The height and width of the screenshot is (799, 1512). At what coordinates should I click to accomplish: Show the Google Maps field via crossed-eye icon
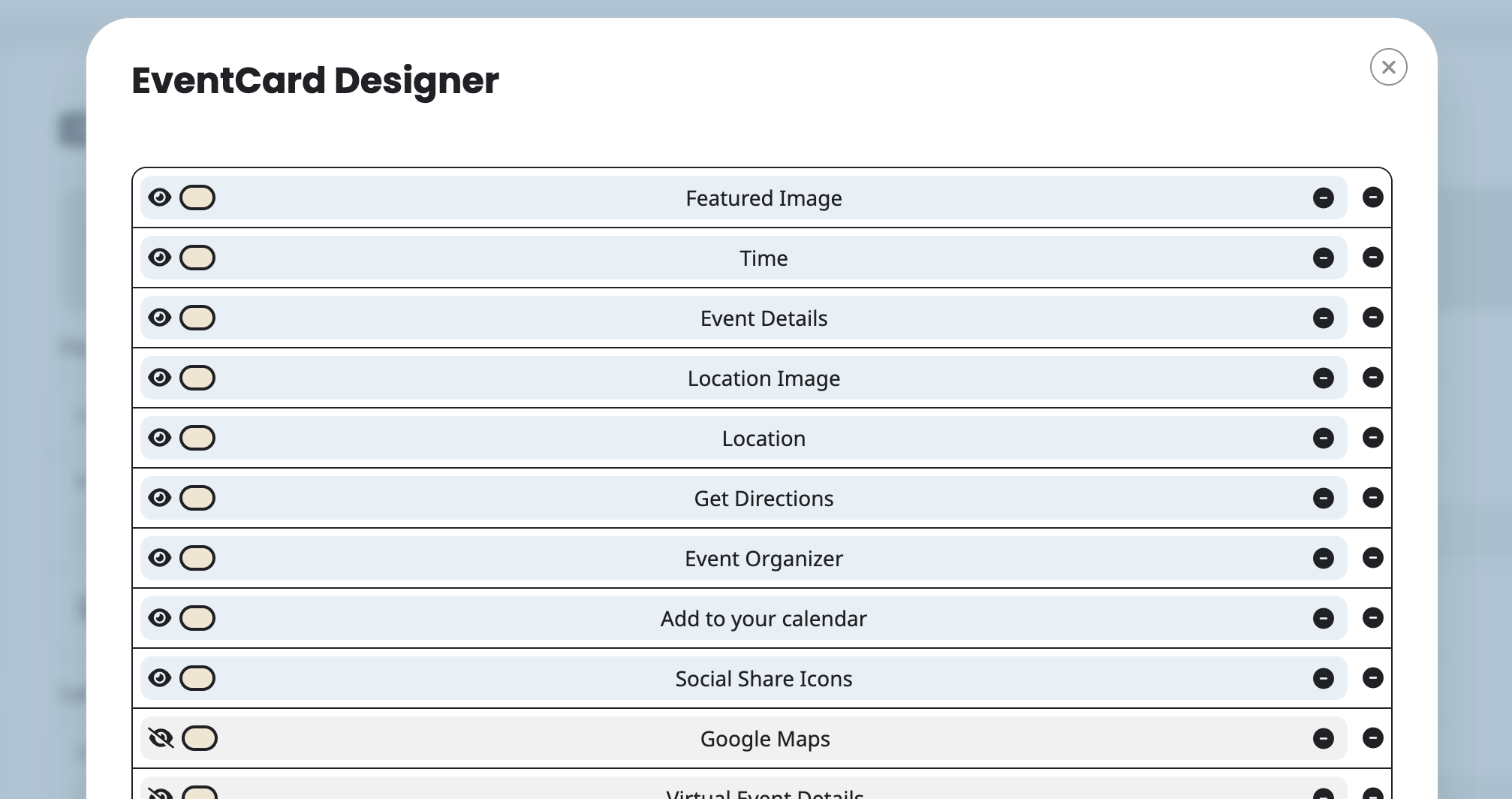(161, 738)
